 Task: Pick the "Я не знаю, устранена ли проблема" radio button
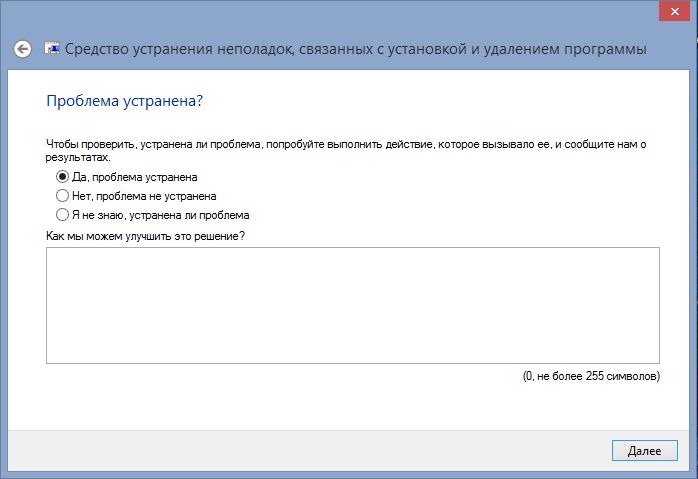(62, 215)
